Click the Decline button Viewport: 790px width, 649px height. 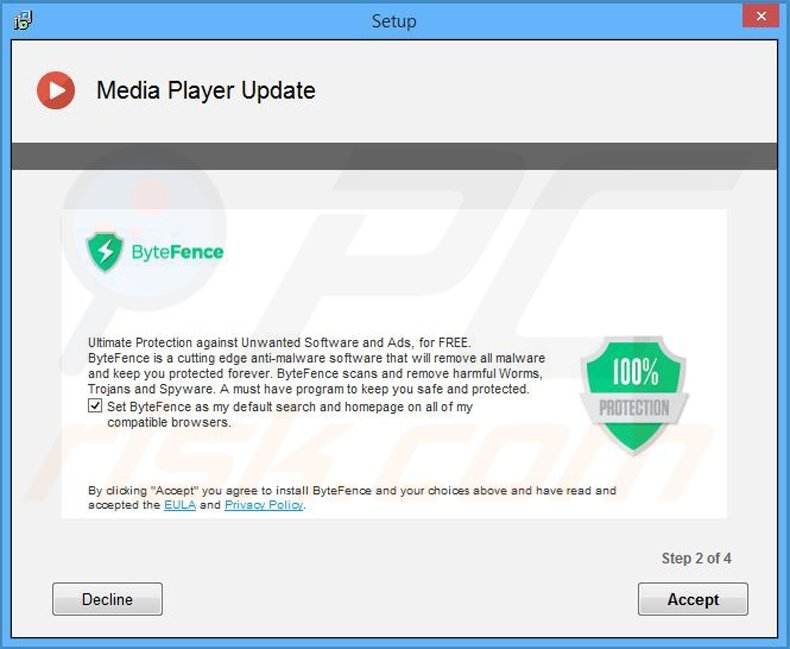click(107, 599)
